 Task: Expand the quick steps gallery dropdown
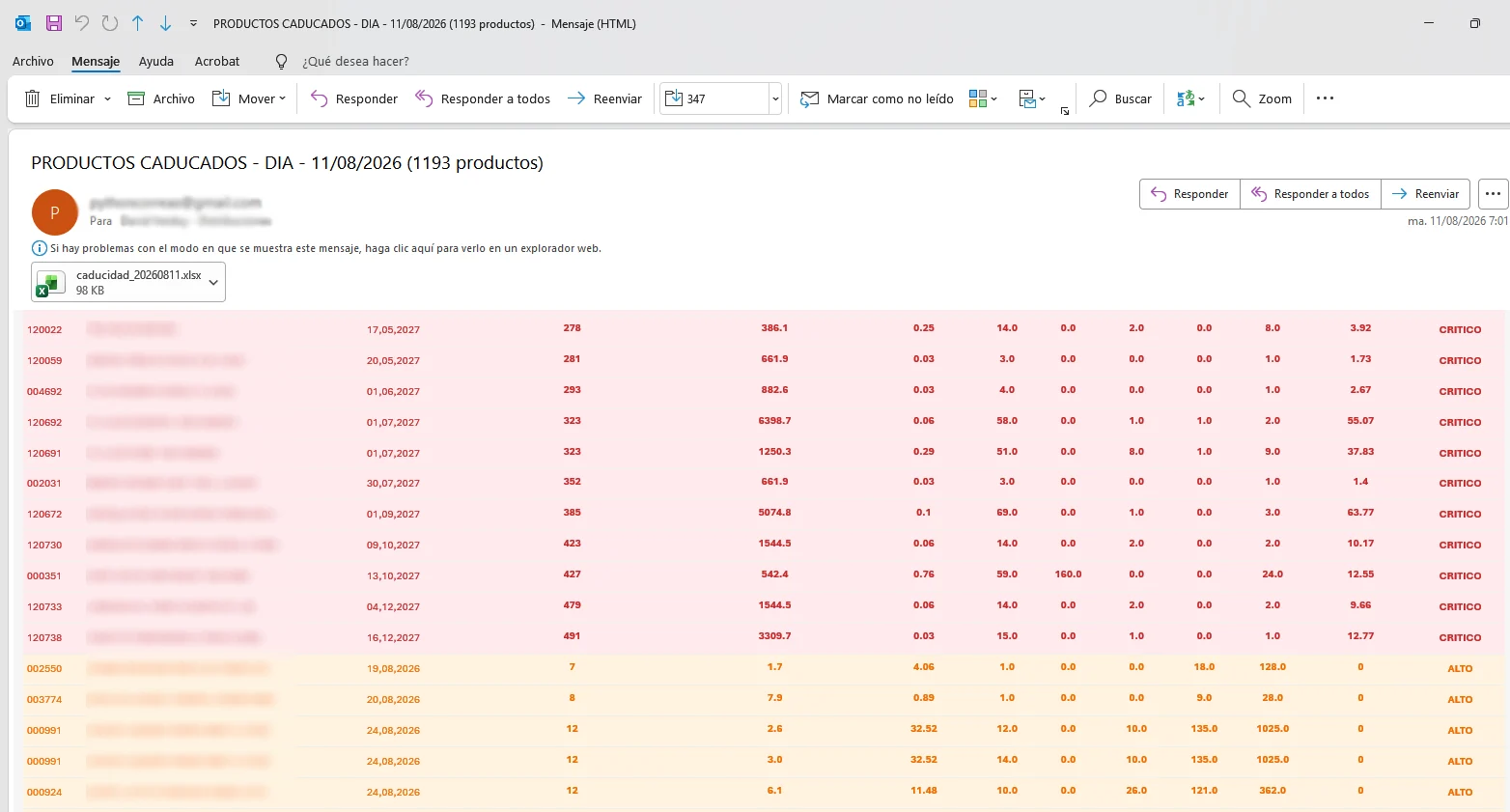click(x=775, y=98)
